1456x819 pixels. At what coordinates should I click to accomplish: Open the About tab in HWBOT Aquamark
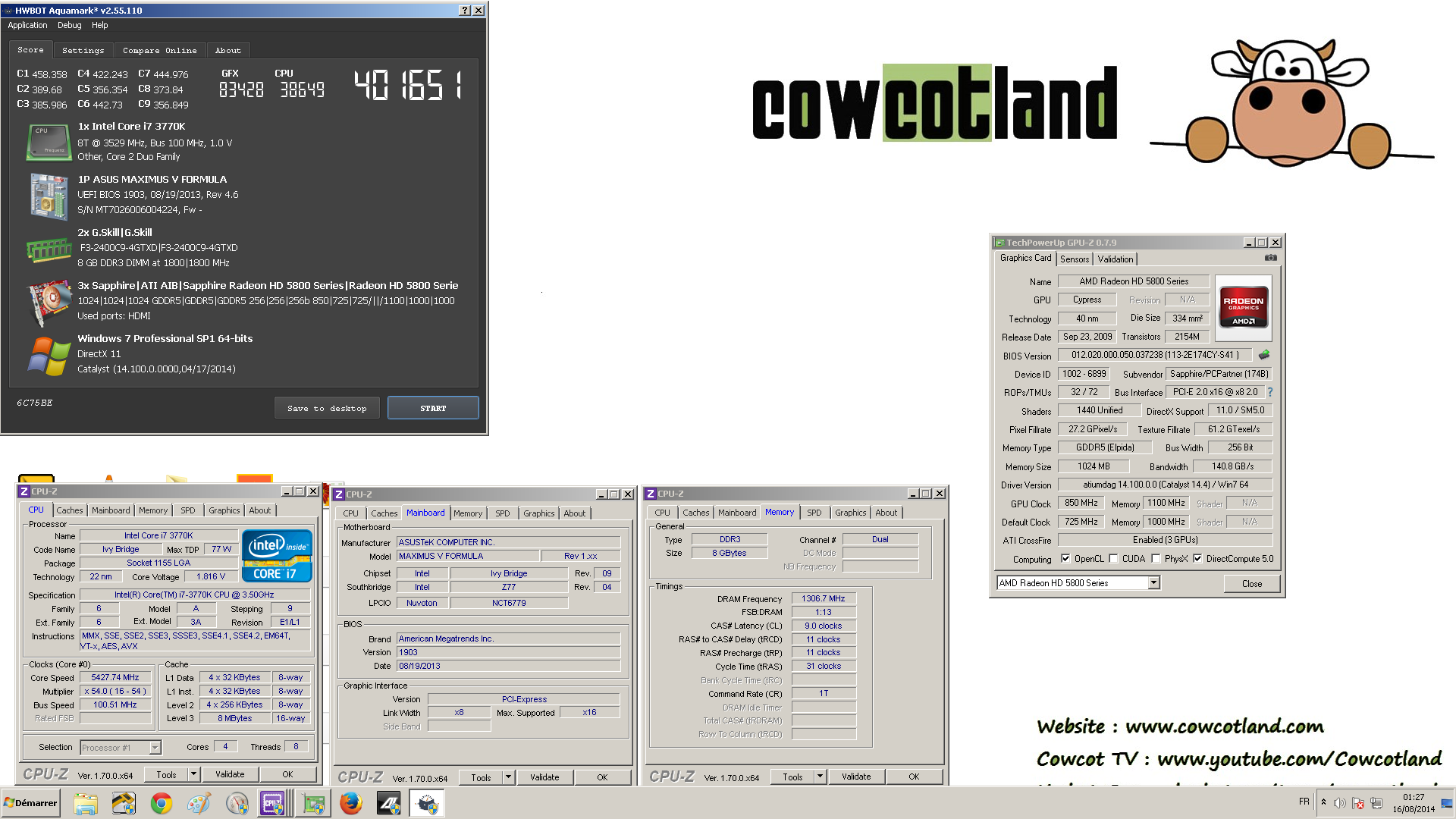click(227, 51)
